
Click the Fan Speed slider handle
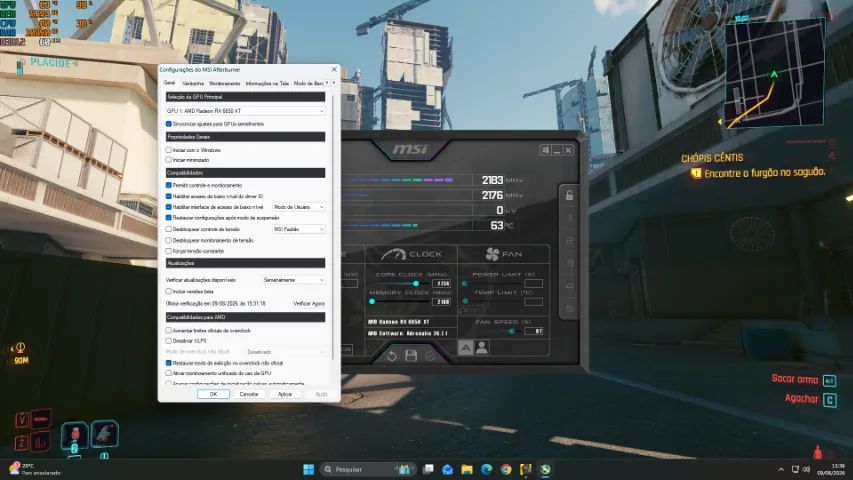click(512, 331)
